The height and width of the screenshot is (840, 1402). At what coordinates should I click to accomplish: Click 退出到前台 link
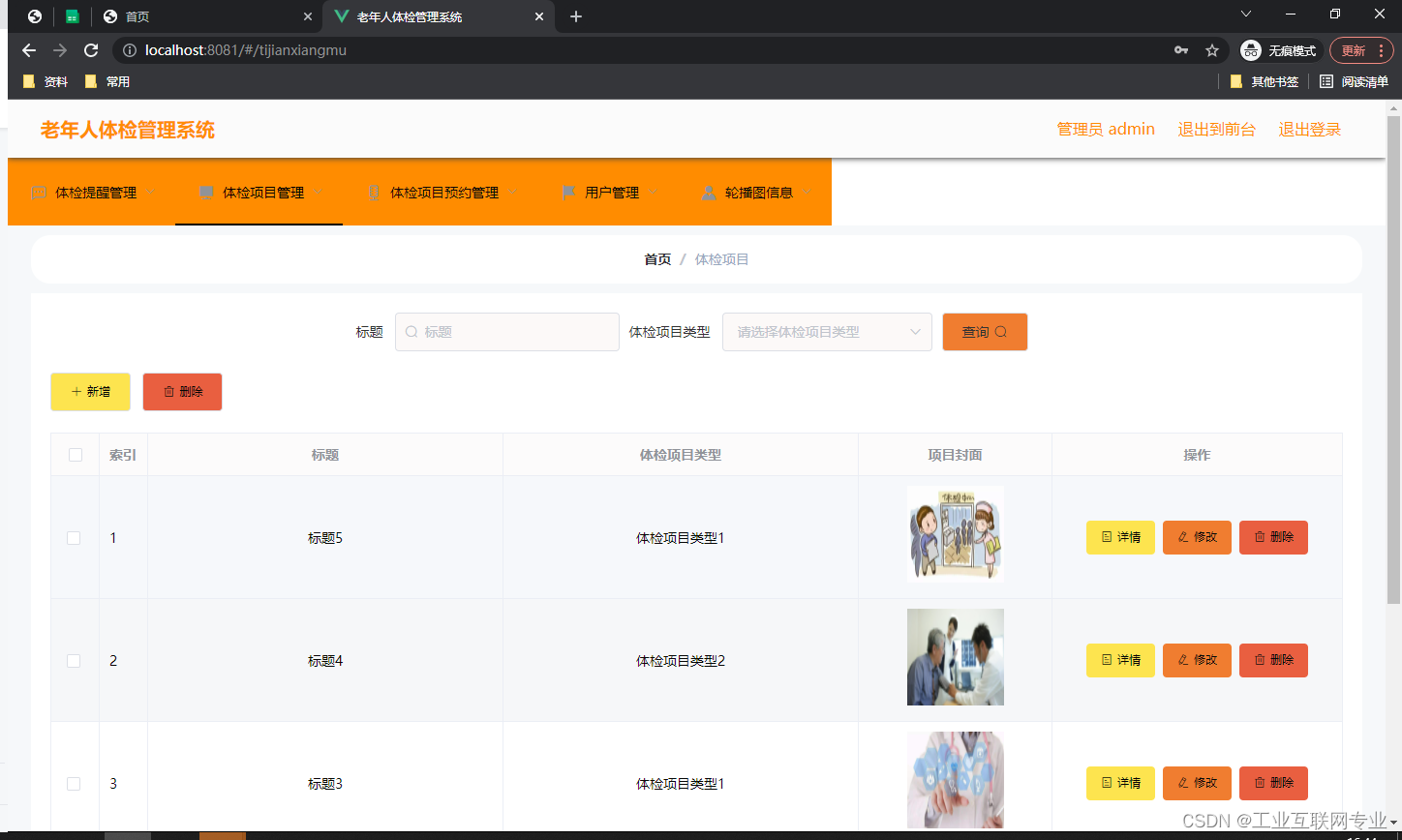(x=1216, y=130)
